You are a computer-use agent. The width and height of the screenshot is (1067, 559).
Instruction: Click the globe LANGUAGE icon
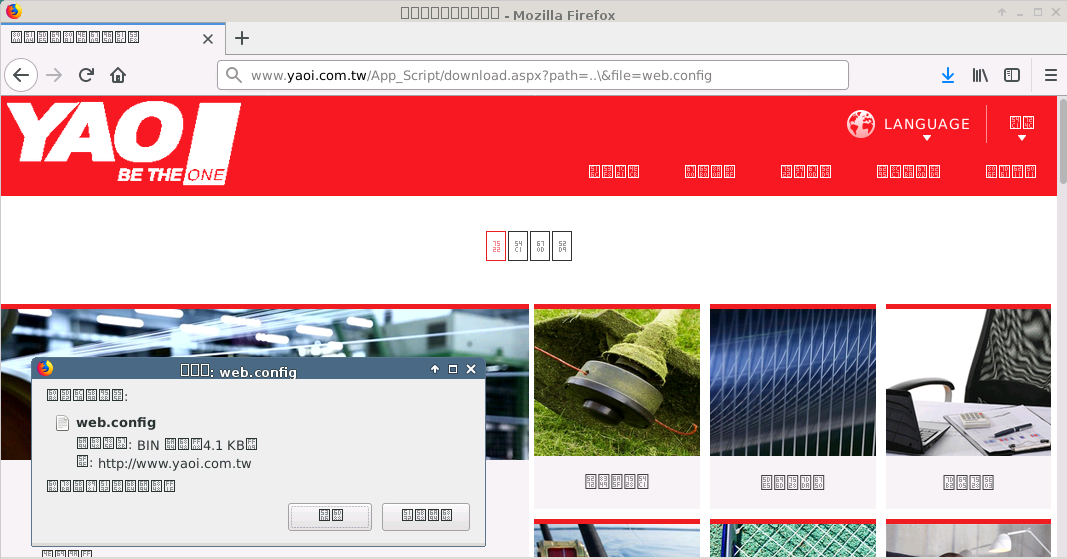tap(861, 124)
